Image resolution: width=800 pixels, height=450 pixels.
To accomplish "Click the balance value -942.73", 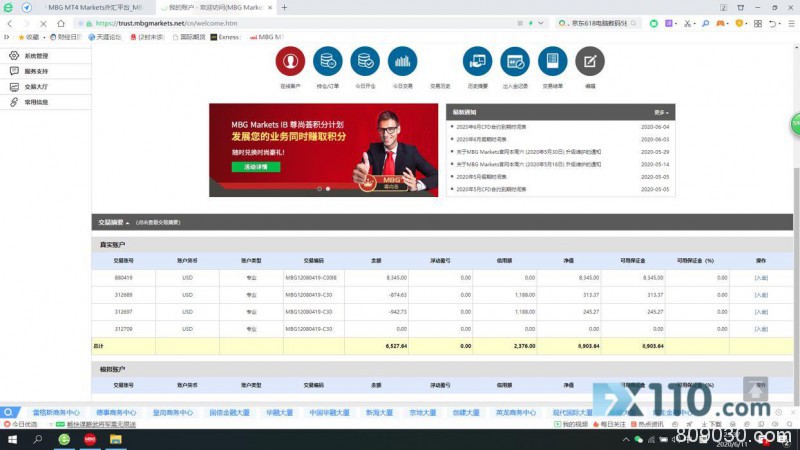I will (x=397, y=312).
